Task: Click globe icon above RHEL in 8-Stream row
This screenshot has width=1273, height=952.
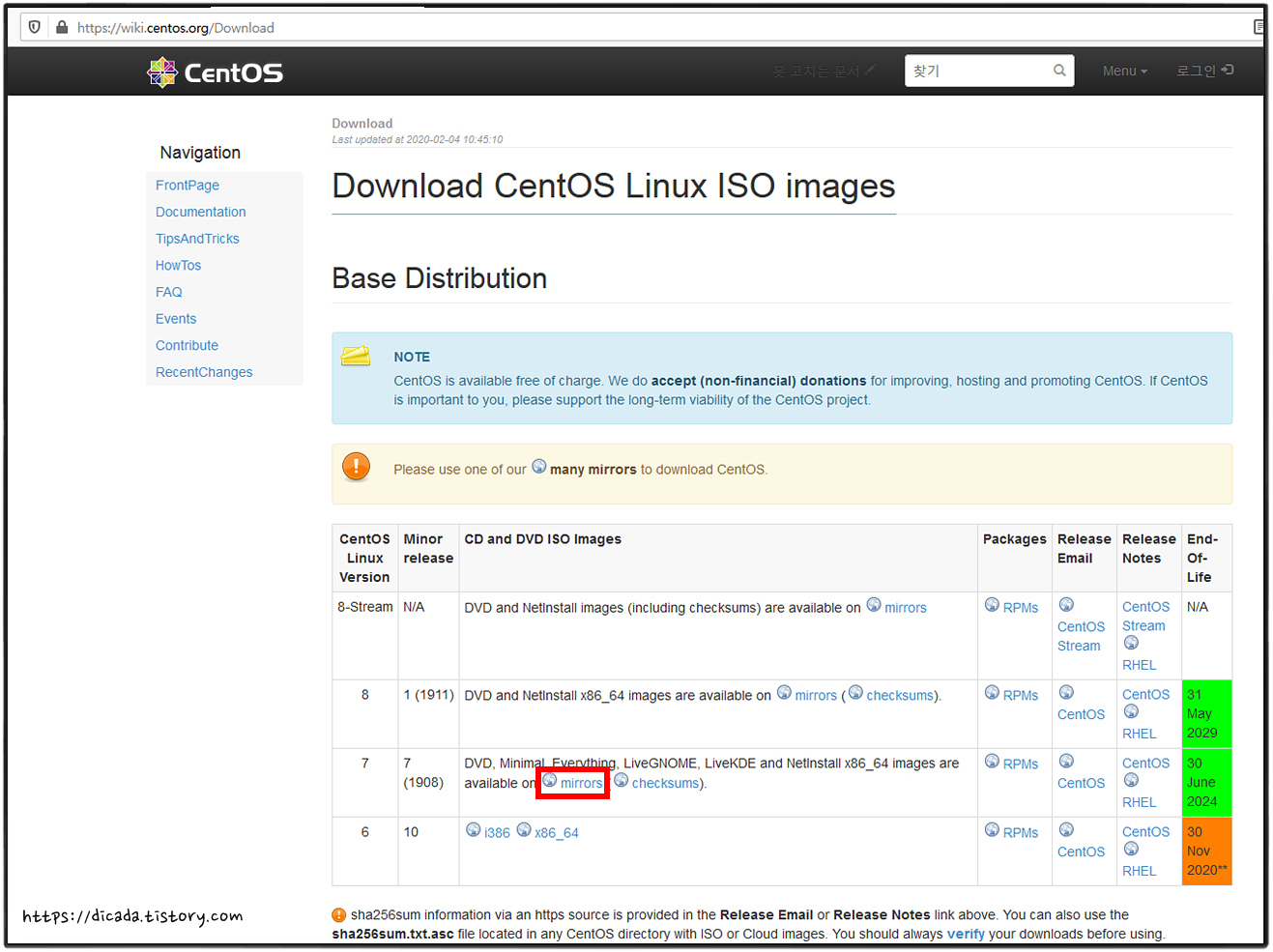Action: (1131, 643)
